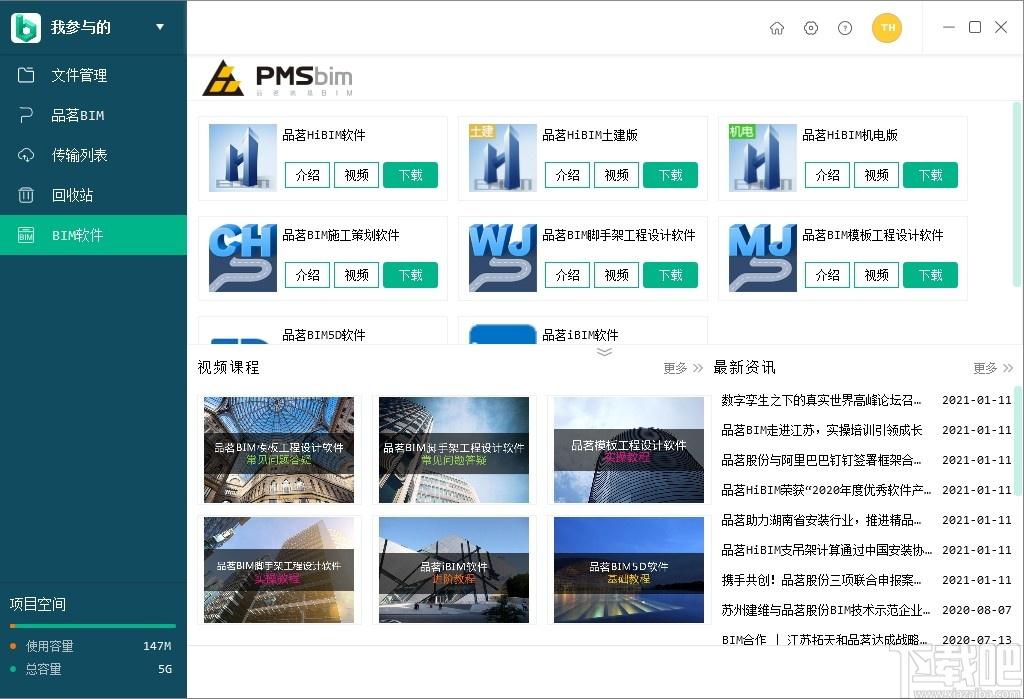The image size is (1024, 699).
Task: Click 更多 next to 最新资讯
Action: click(x=993, y=368)
